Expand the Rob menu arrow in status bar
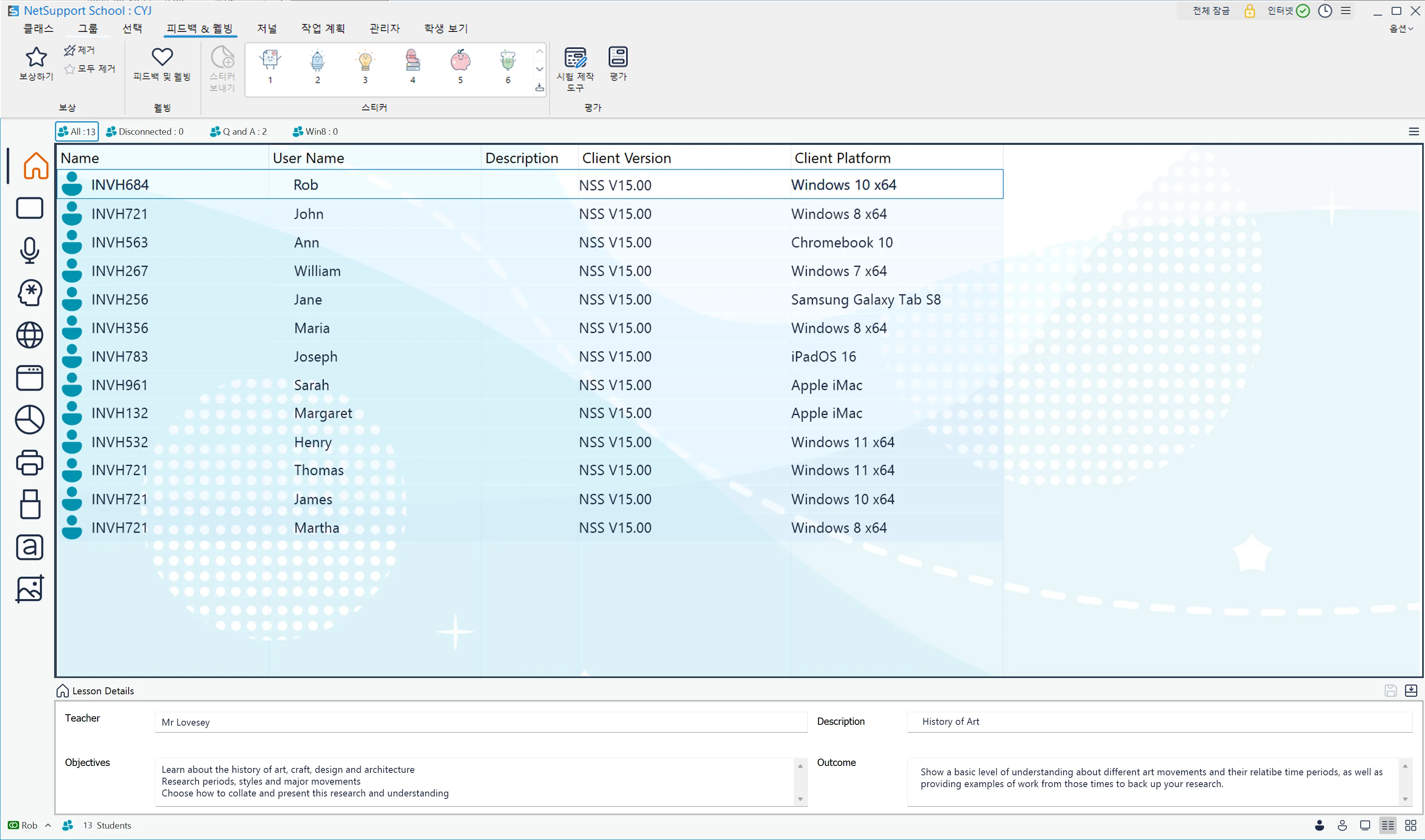The image size is (1425, 840). point(48,825)
